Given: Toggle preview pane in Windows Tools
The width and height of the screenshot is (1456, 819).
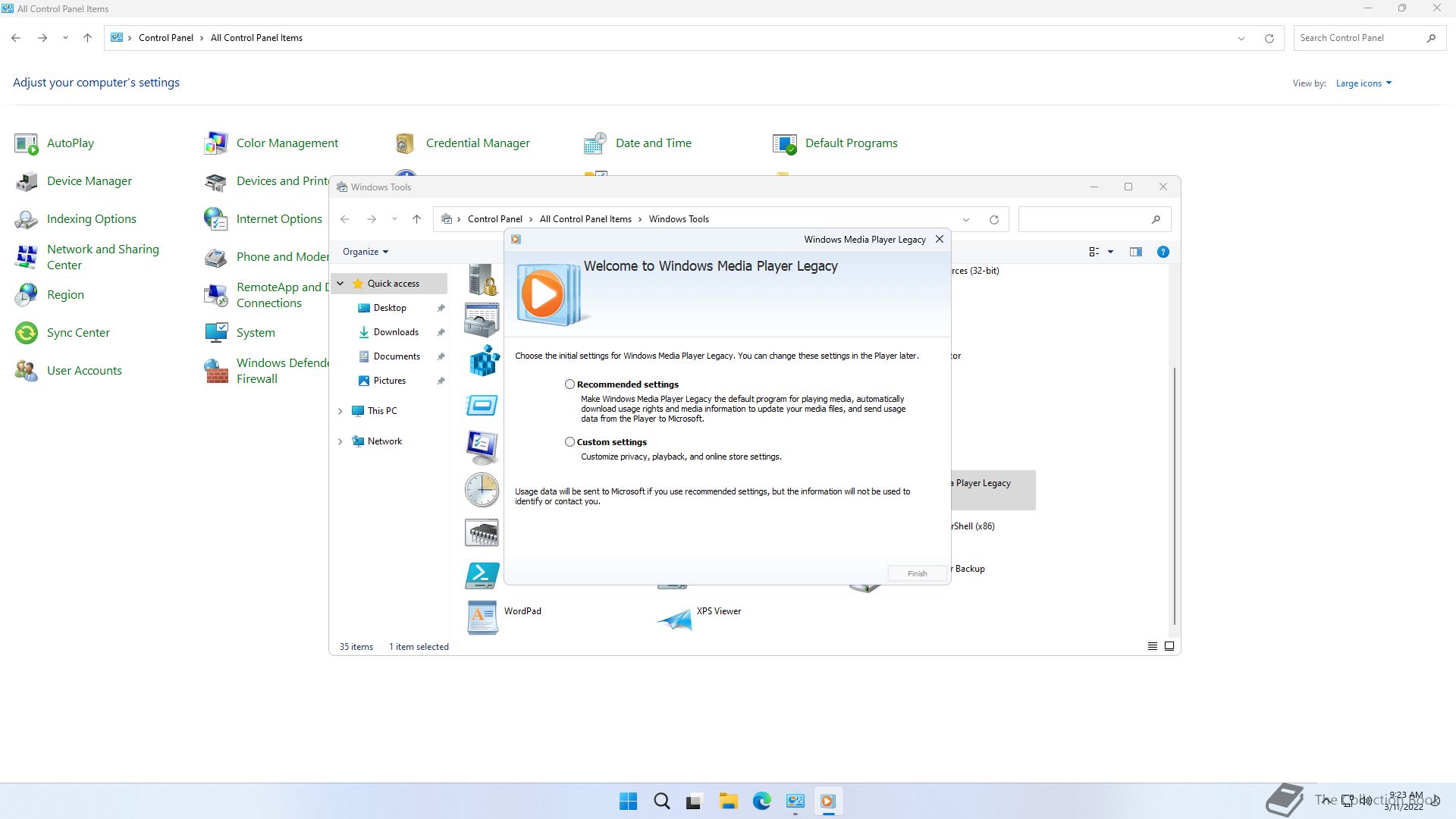Looking at the screenshot, I should (x=1135, y=252).
